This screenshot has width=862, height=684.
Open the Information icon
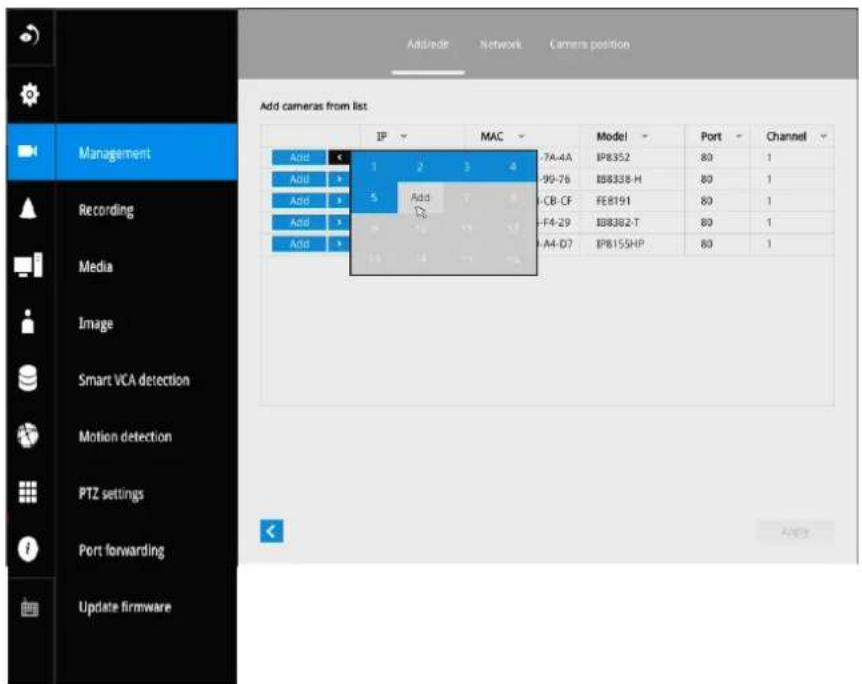28,549
